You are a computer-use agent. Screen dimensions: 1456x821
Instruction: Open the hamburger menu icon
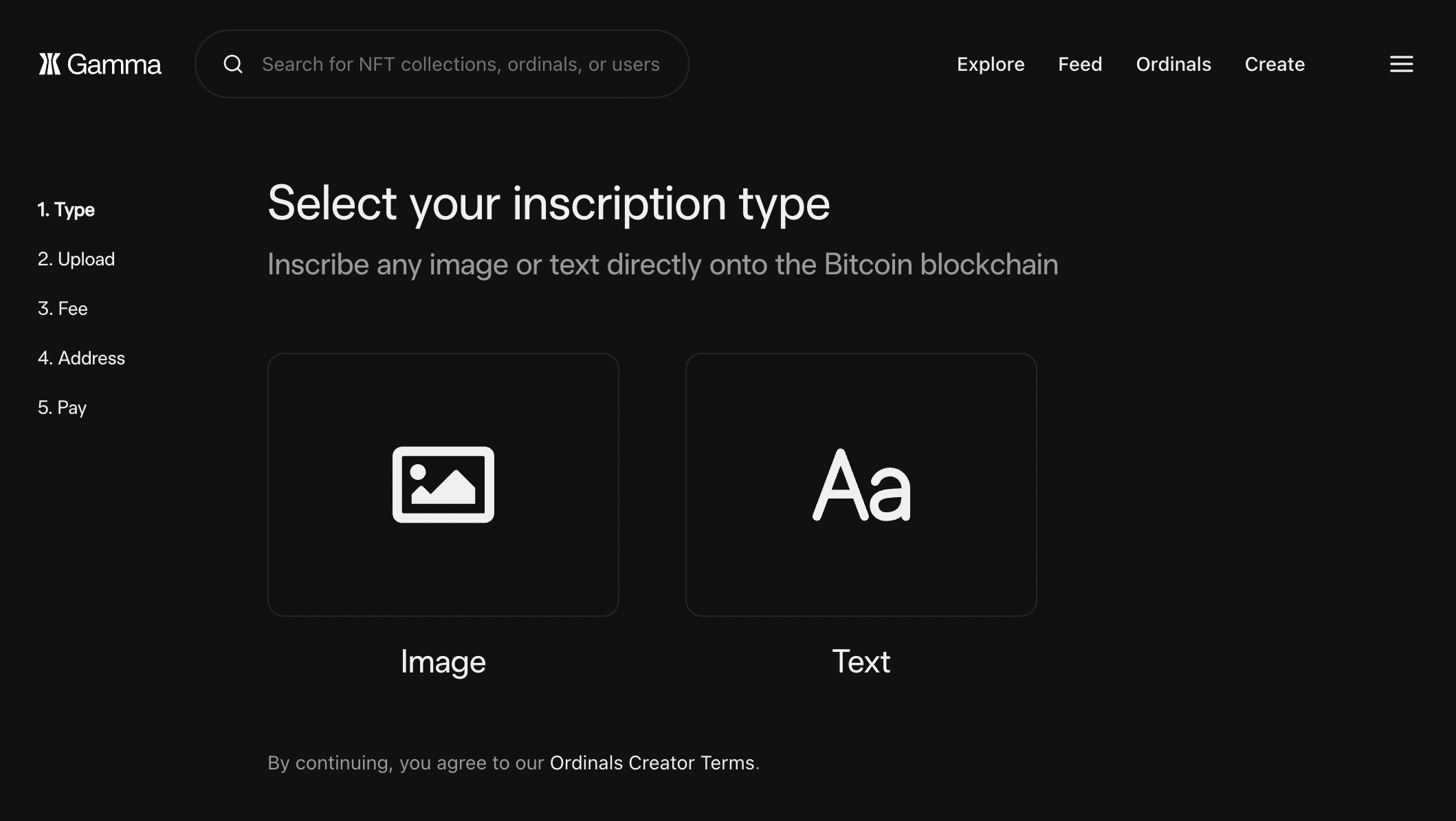click(1401, 64)
